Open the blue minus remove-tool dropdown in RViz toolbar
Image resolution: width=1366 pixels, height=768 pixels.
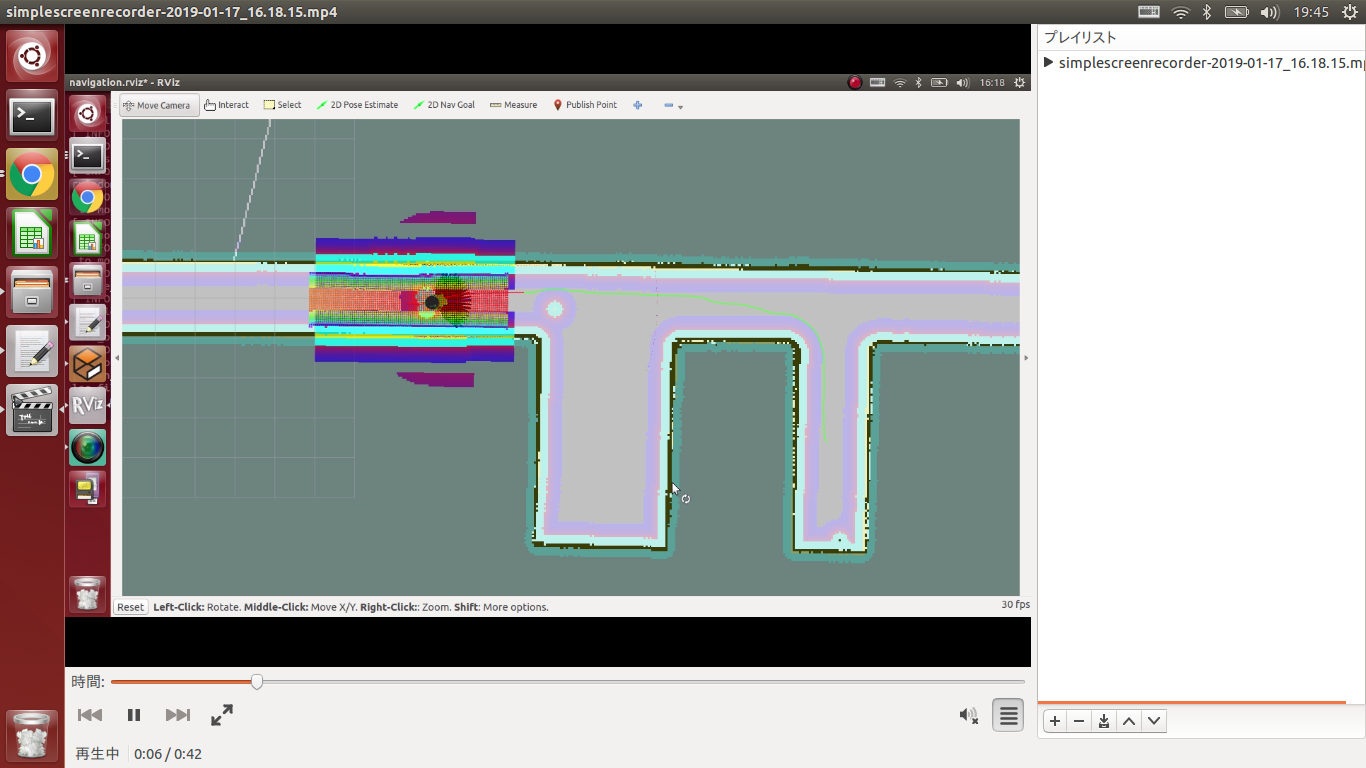[673, 105]
